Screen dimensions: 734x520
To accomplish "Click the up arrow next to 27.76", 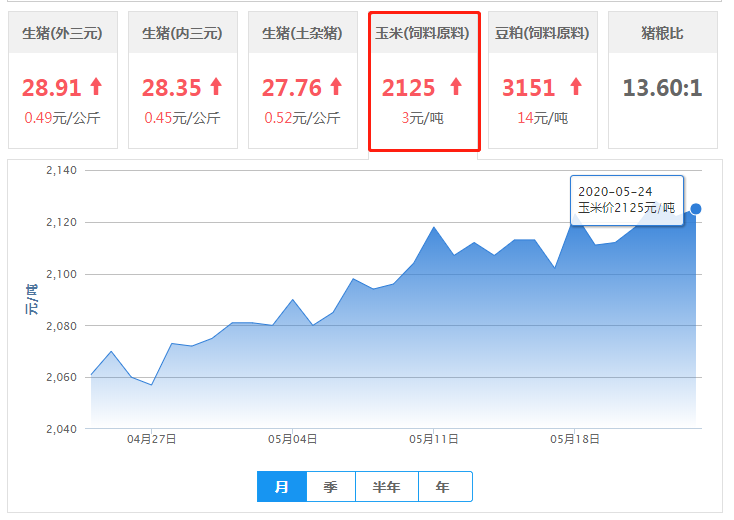I will point(335,87).
